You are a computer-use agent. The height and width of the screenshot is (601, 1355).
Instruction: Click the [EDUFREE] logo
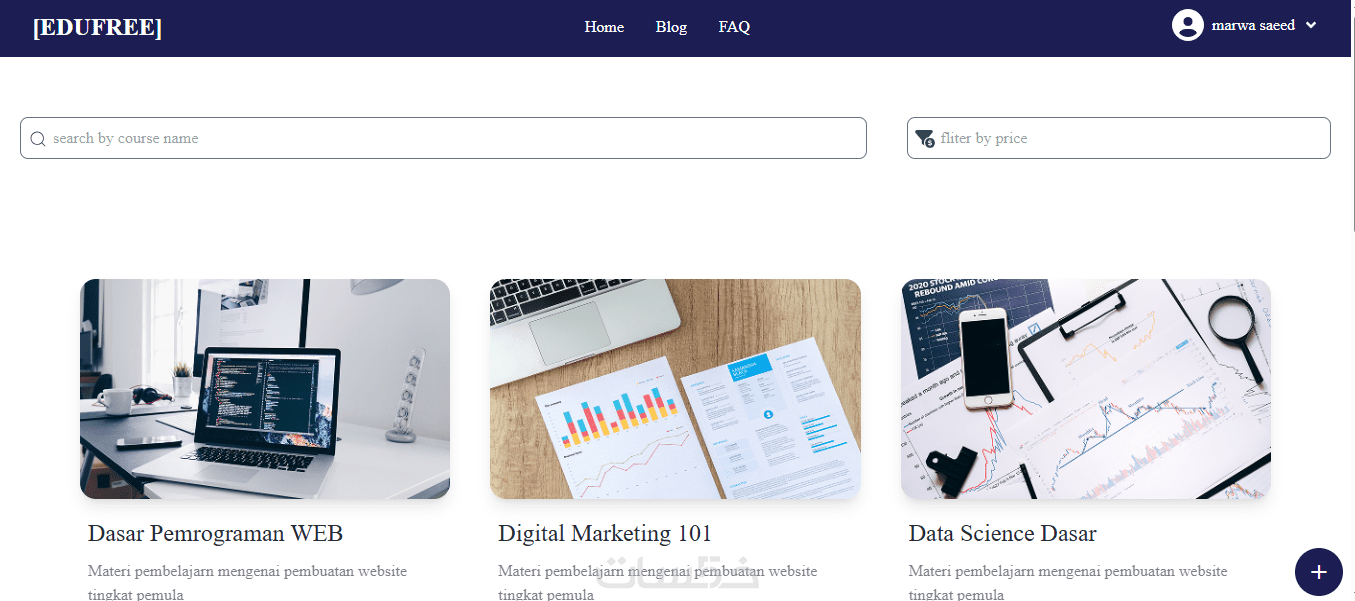coord(97,27)
